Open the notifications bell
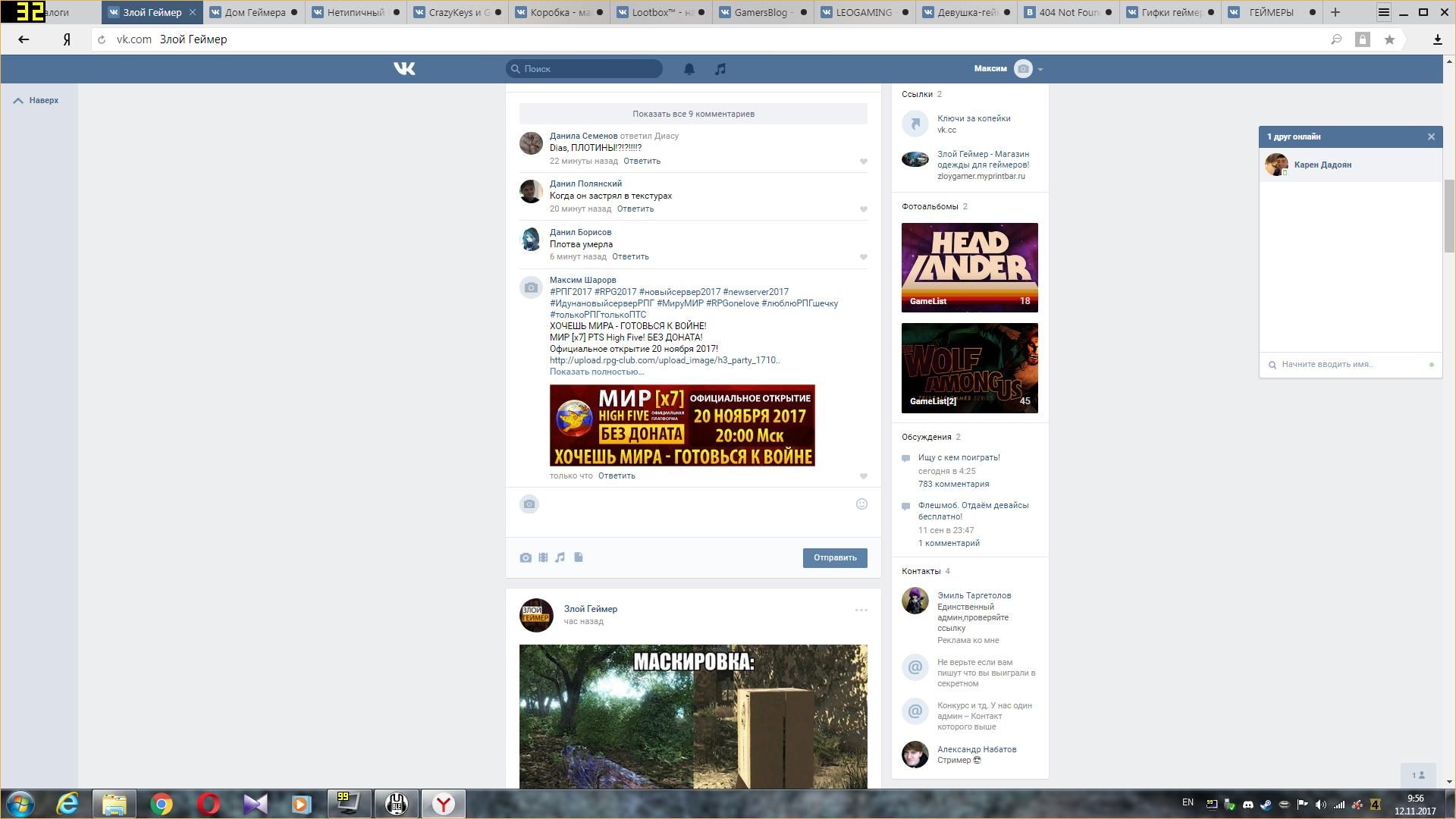This screenshot has height=819, width=1456. point(689,69)
